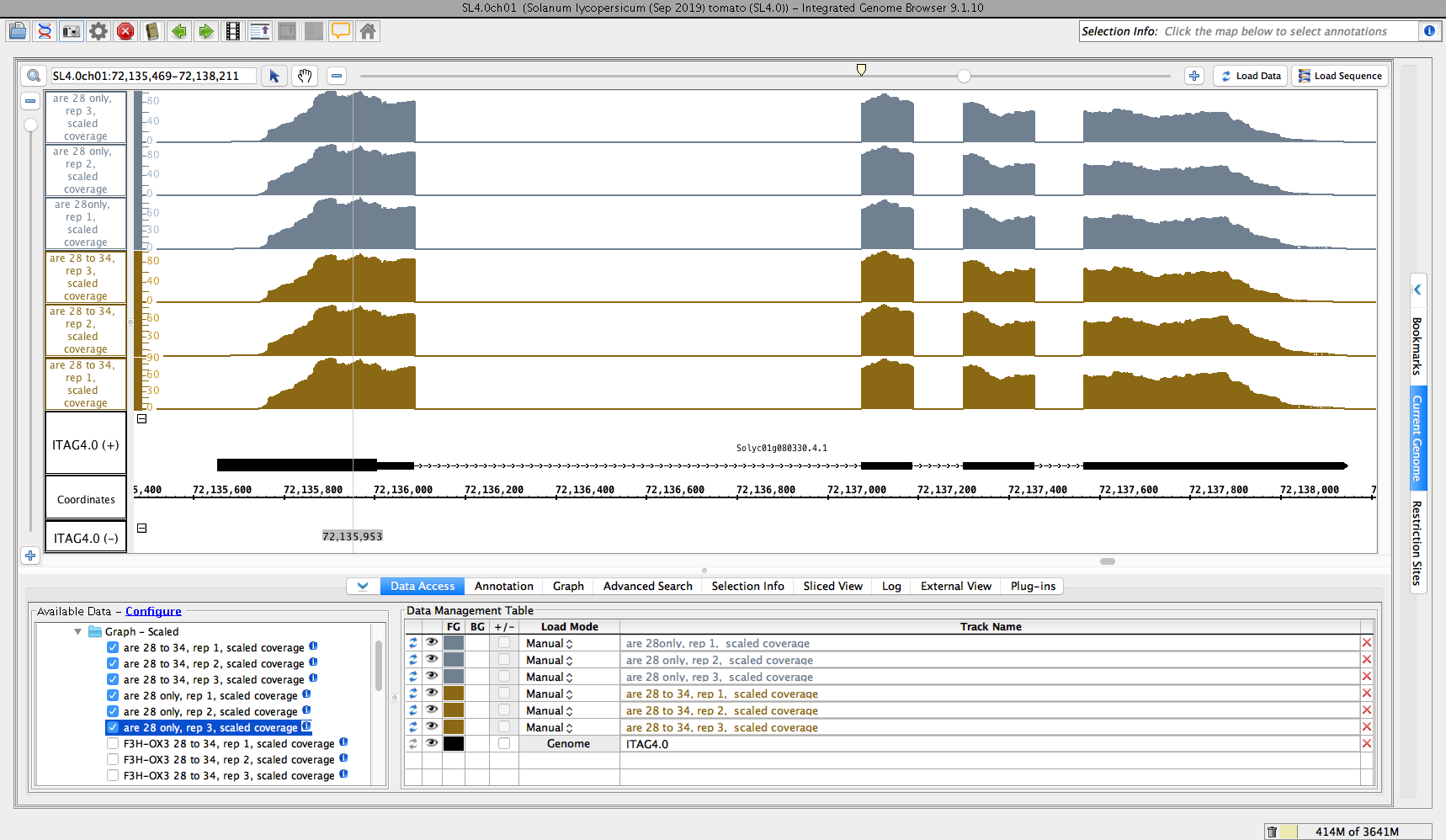Enable 'F3H-OX3 28 to 34, rep 1' checkbox
The height and width of the screenshot is (840, 1446).
click(x=113, y=744)
